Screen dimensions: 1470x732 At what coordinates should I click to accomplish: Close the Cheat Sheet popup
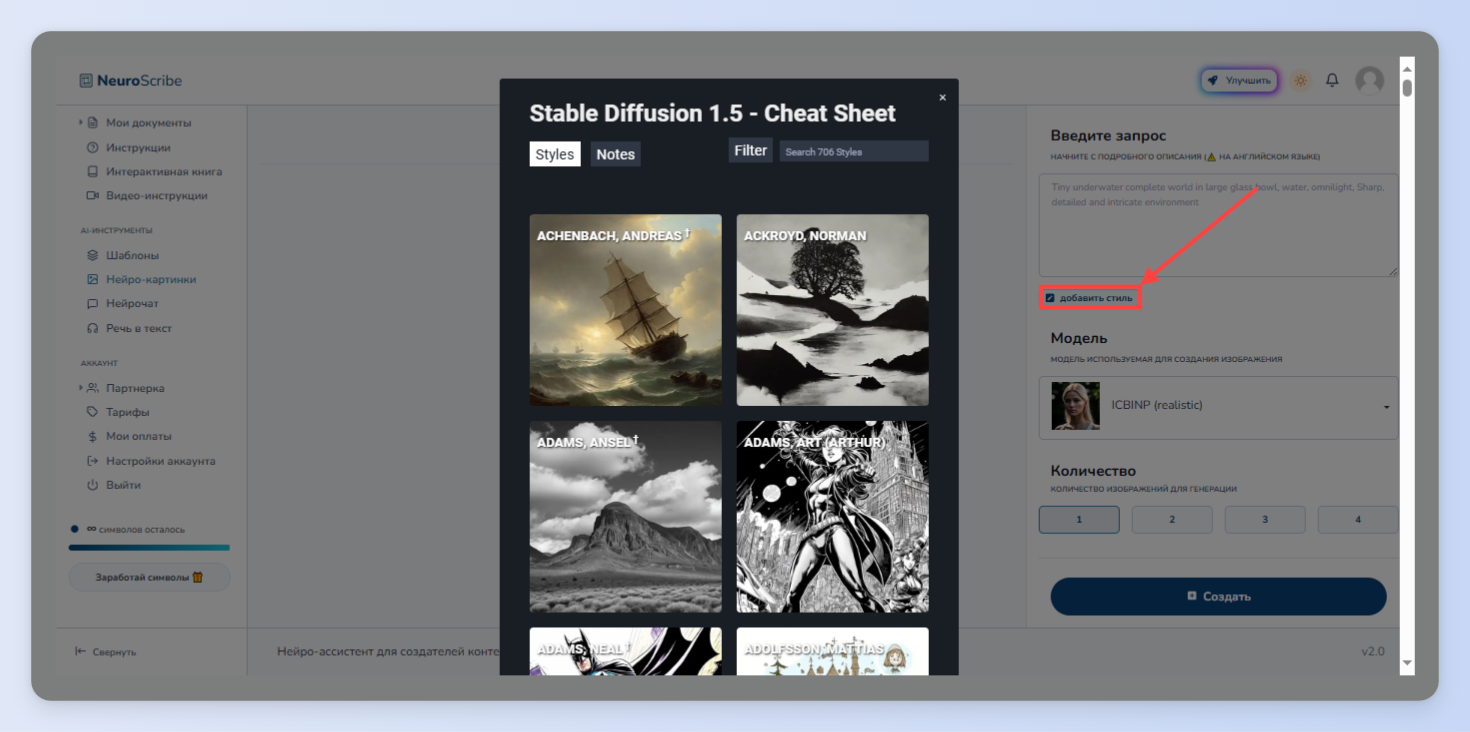[942, 97]
